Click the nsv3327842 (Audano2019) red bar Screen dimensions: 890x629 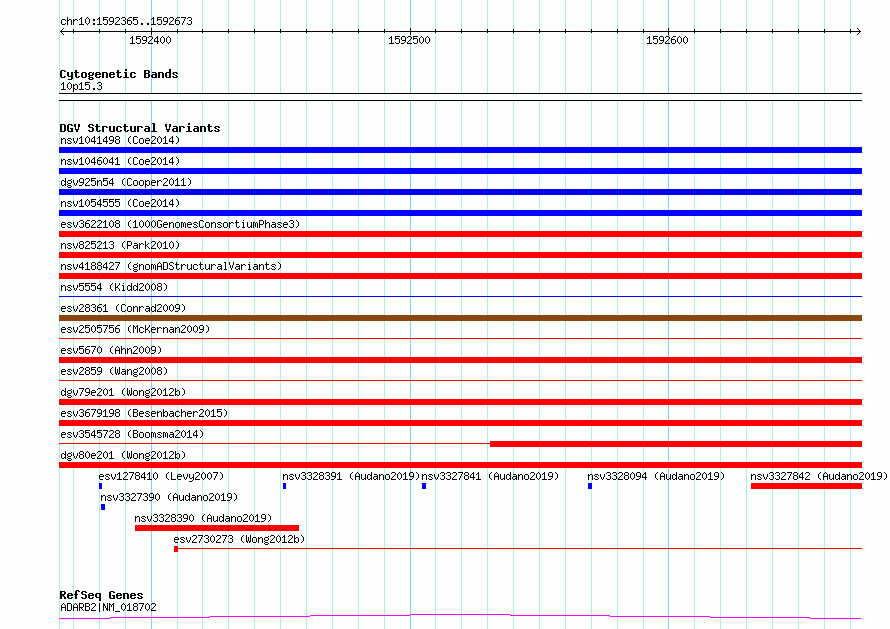pos(806,486)
